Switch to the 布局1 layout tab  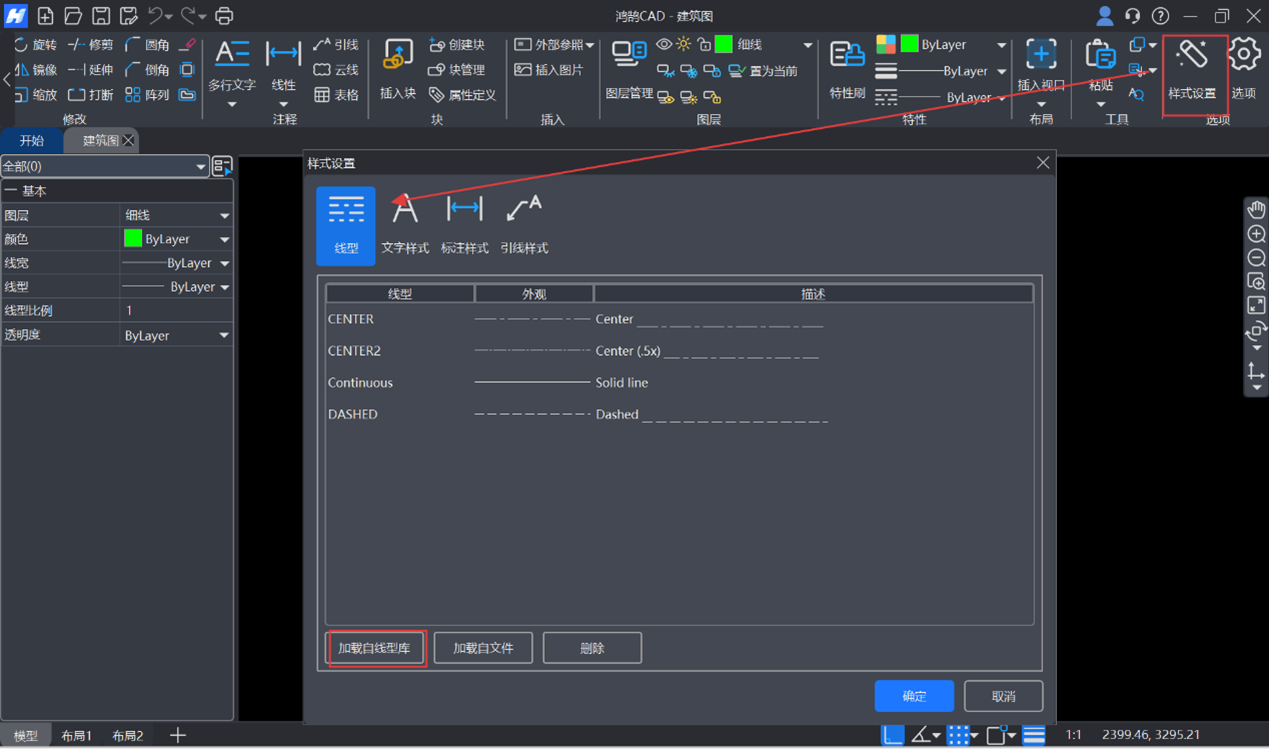point(76,736)
